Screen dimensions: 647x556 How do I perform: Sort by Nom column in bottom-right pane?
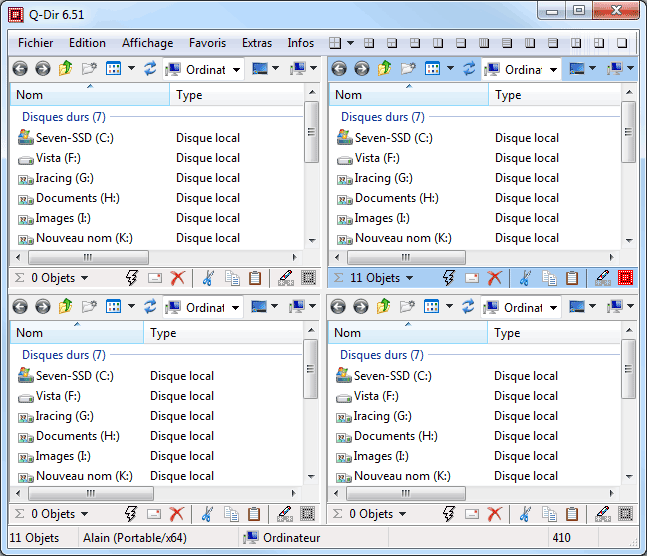pos(408,333)
